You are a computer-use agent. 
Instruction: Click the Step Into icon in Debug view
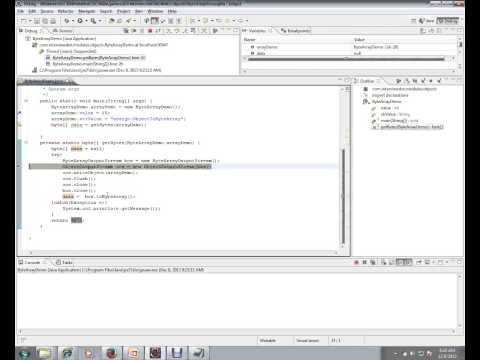(169, 31)
